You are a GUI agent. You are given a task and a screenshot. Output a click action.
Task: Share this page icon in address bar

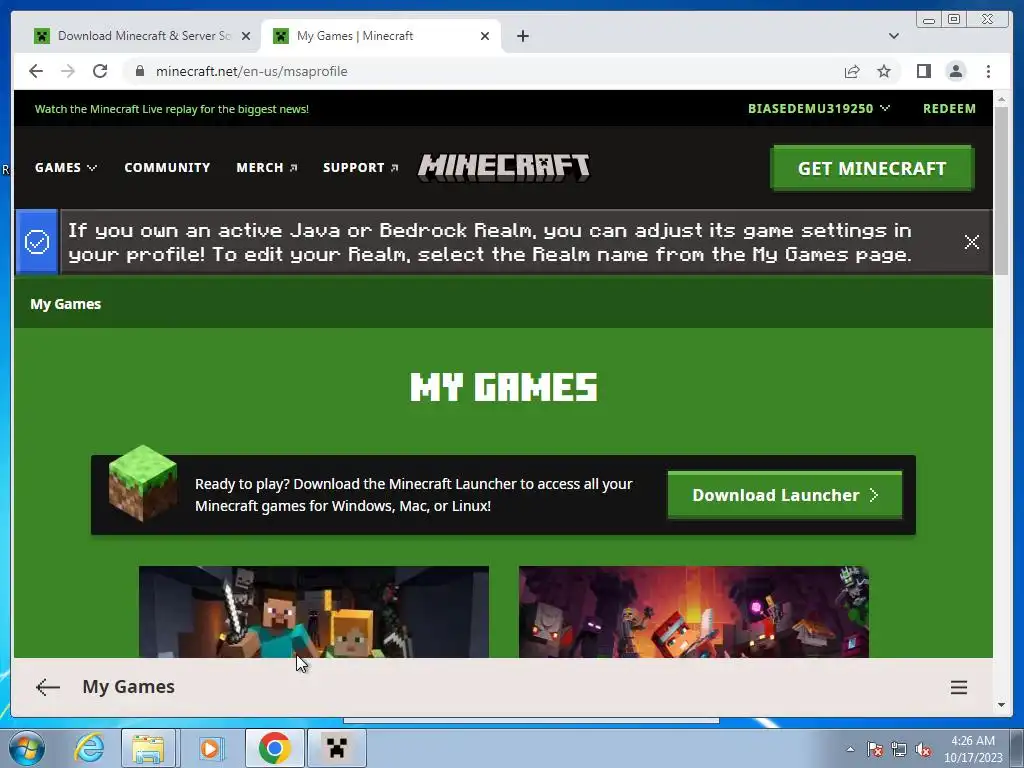(852, 72)
